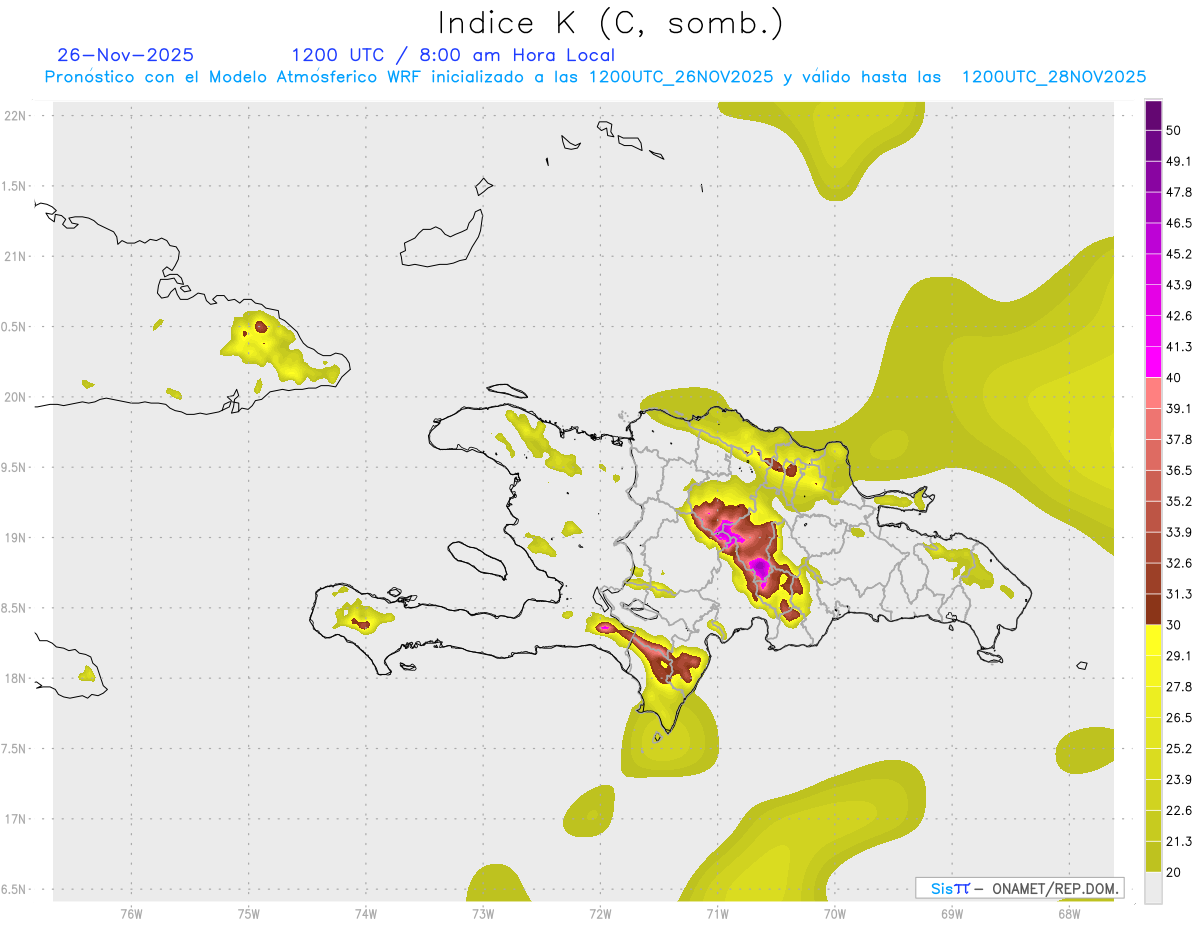Click the "76W" longitude label
Screen dimensions: 1200x927
131,913
